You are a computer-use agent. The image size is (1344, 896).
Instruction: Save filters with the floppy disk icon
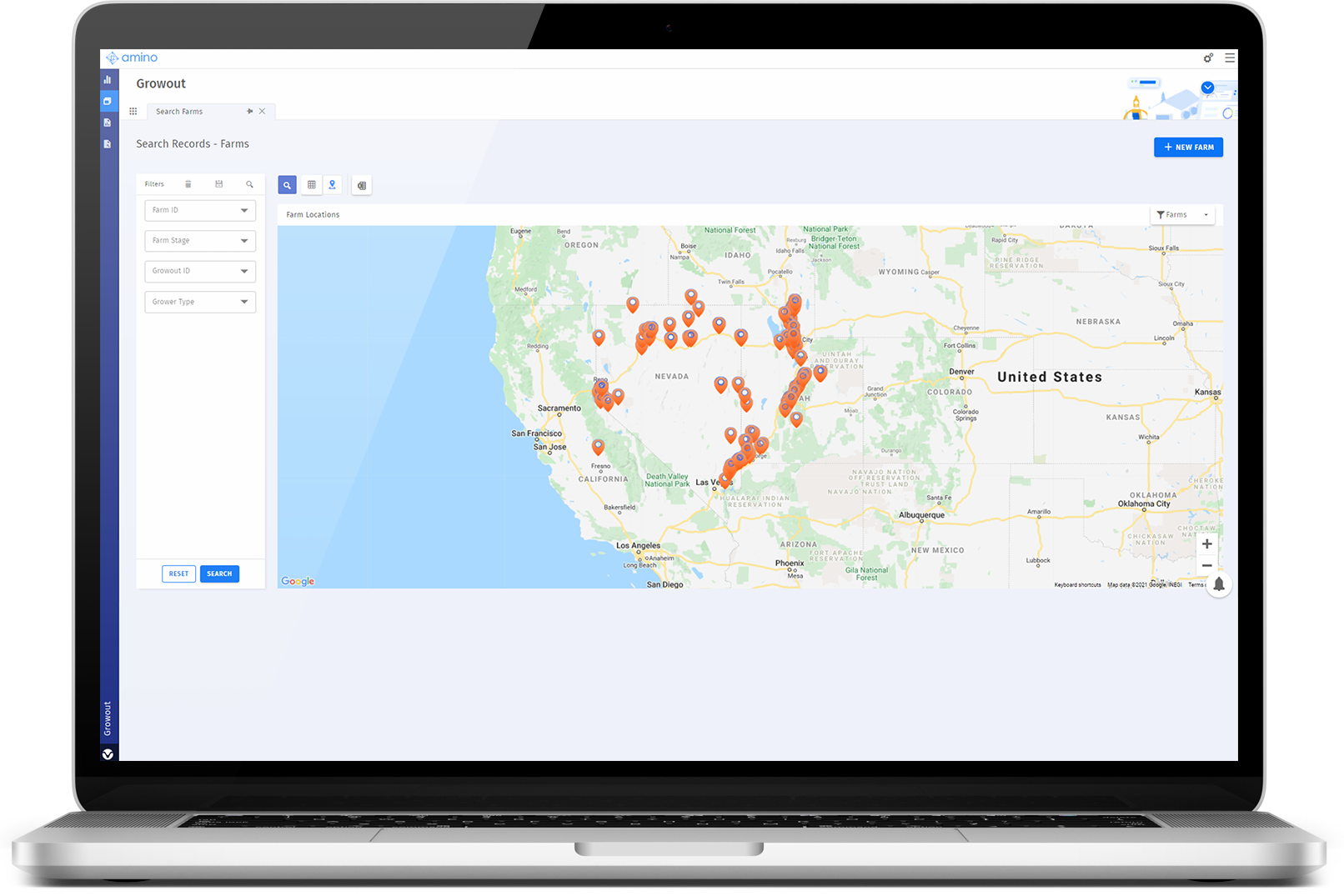[x=219, y=184]
